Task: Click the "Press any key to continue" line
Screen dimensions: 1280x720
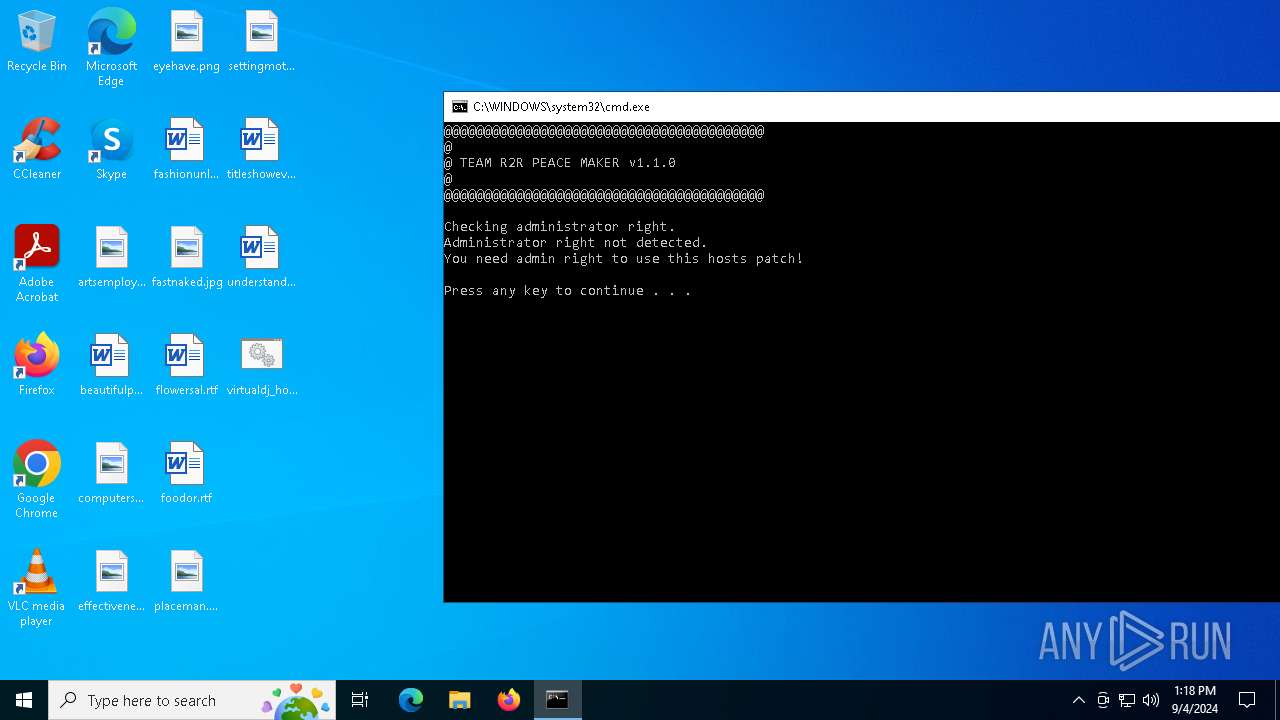Action: (x=567, y=291)
